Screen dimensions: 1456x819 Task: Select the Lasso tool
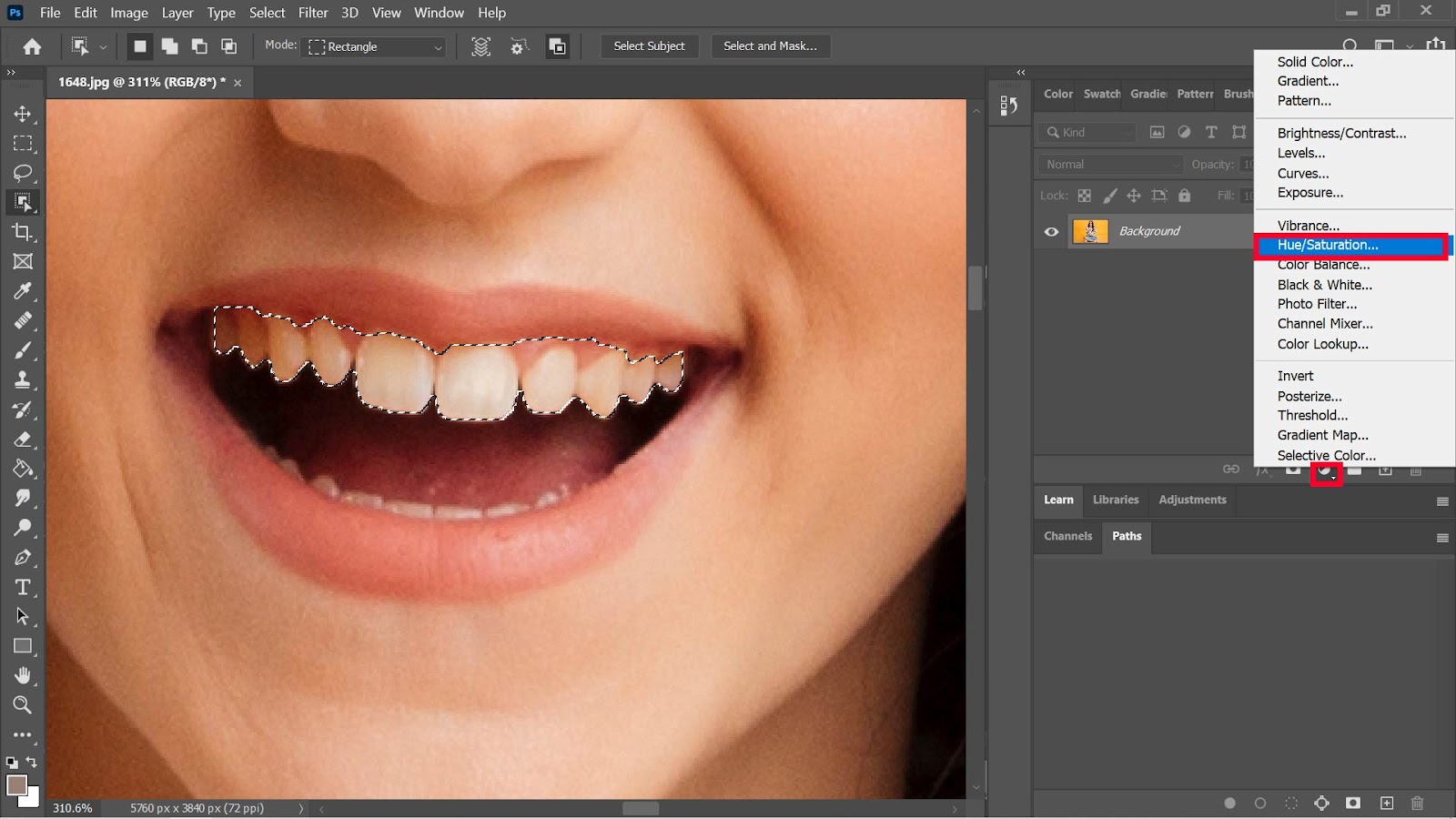point(23,173)
